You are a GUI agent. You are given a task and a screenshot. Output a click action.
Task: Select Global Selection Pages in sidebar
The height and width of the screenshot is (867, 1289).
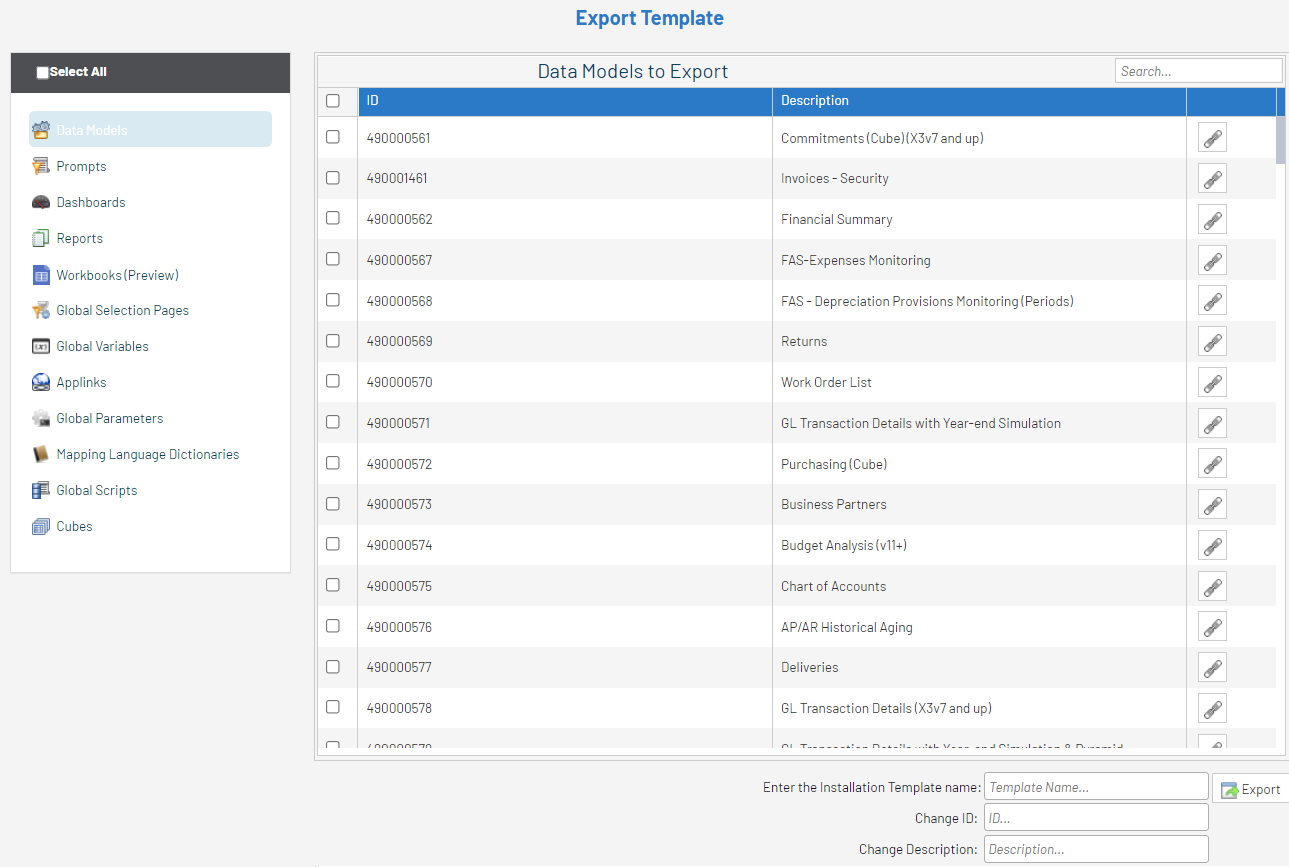pos(122,311)
